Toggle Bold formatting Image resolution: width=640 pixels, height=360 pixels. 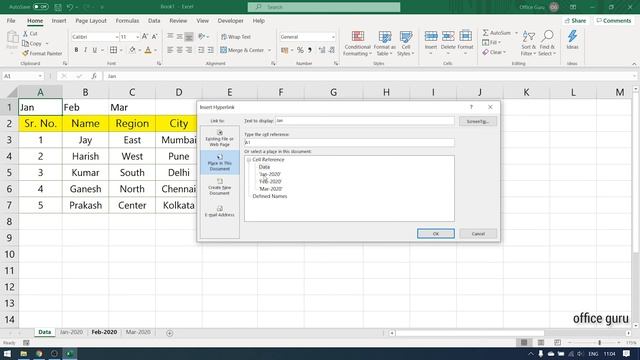(76, 50)
